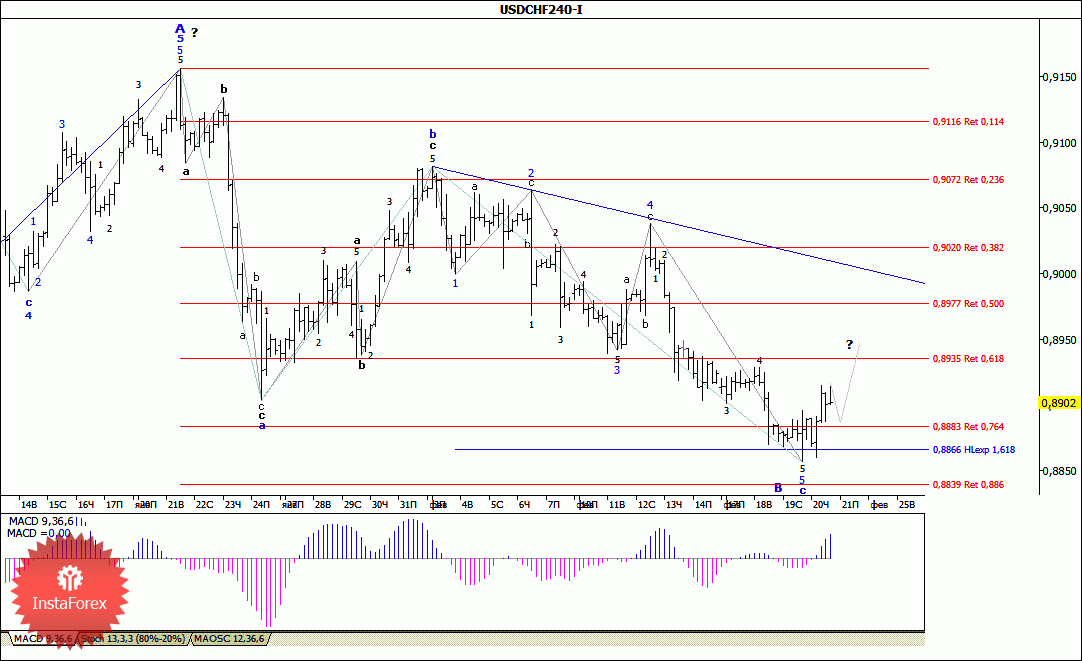Click the 22С date on time axis
This screenshot has width=1082, height=661.
click(x=204, y=504)
